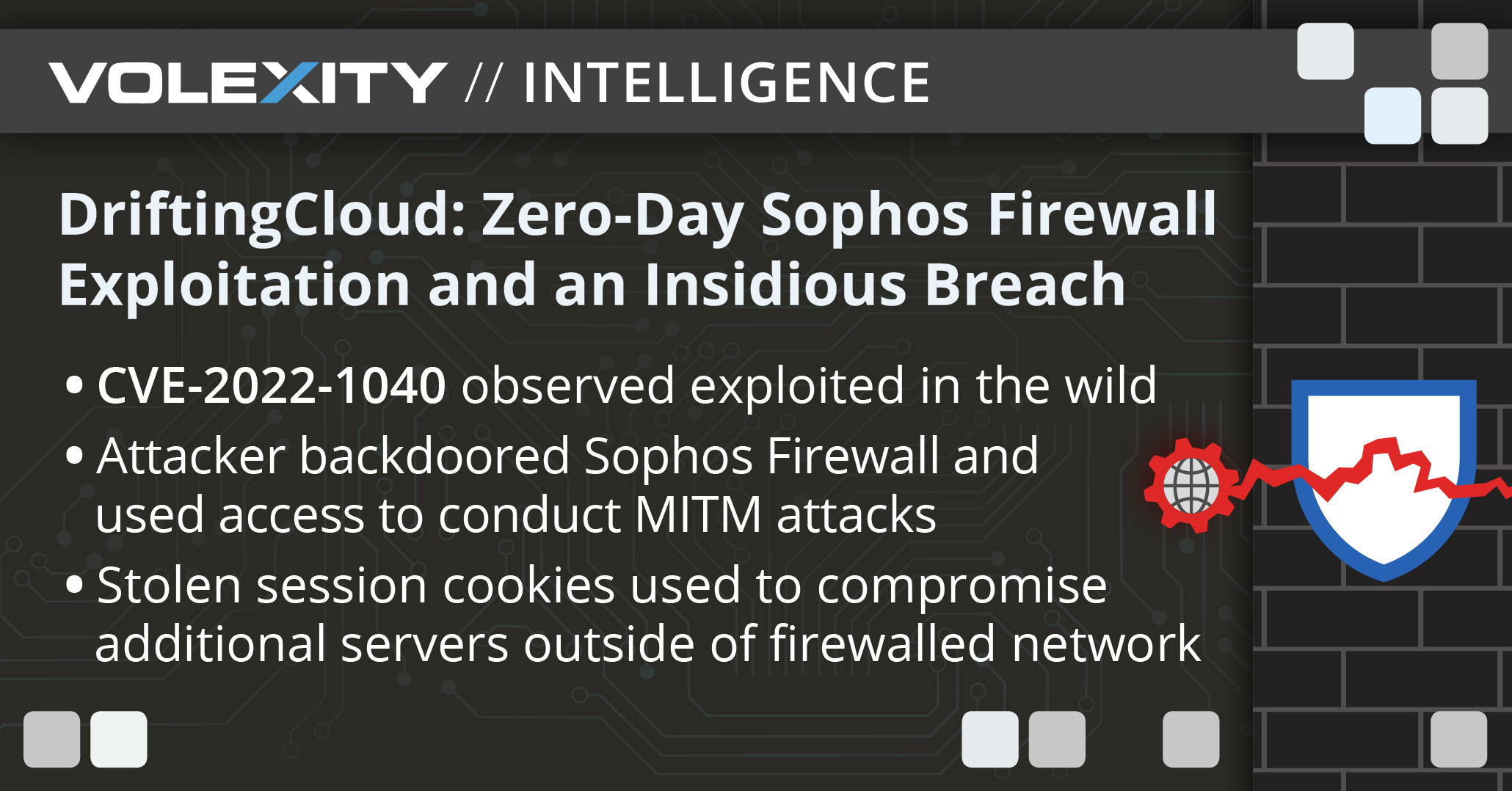The image size is (1512, 791).
Task: Click the gray square bottom-left corner
Action: [x=51, y=739]
